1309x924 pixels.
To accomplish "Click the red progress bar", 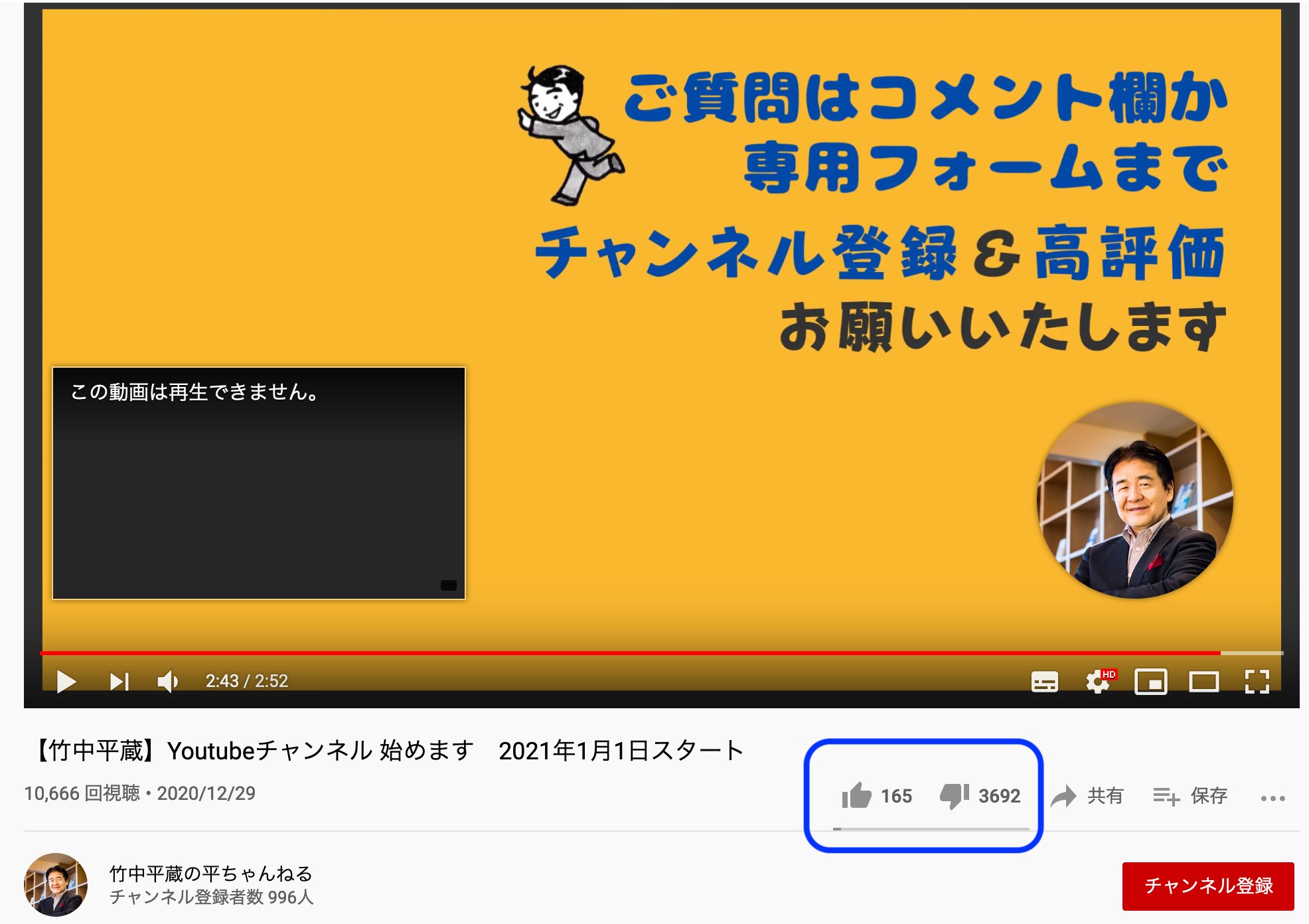I will 629,653.
